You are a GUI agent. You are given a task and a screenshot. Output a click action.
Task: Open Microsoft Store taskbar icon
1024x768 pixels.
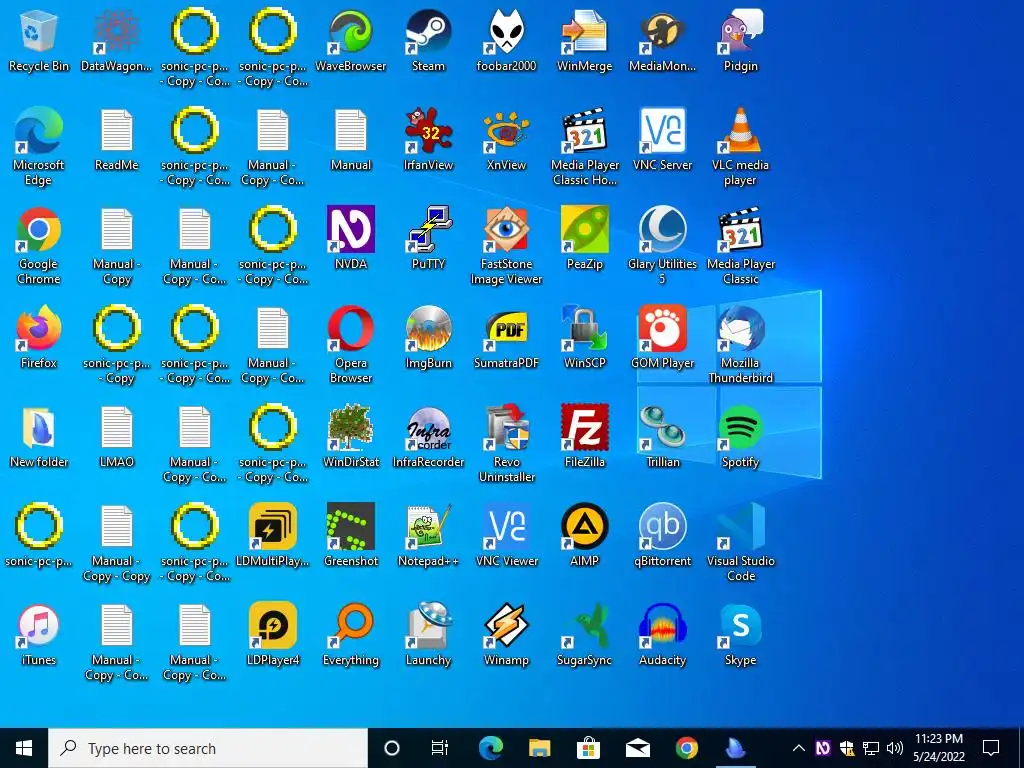[588, 748]
